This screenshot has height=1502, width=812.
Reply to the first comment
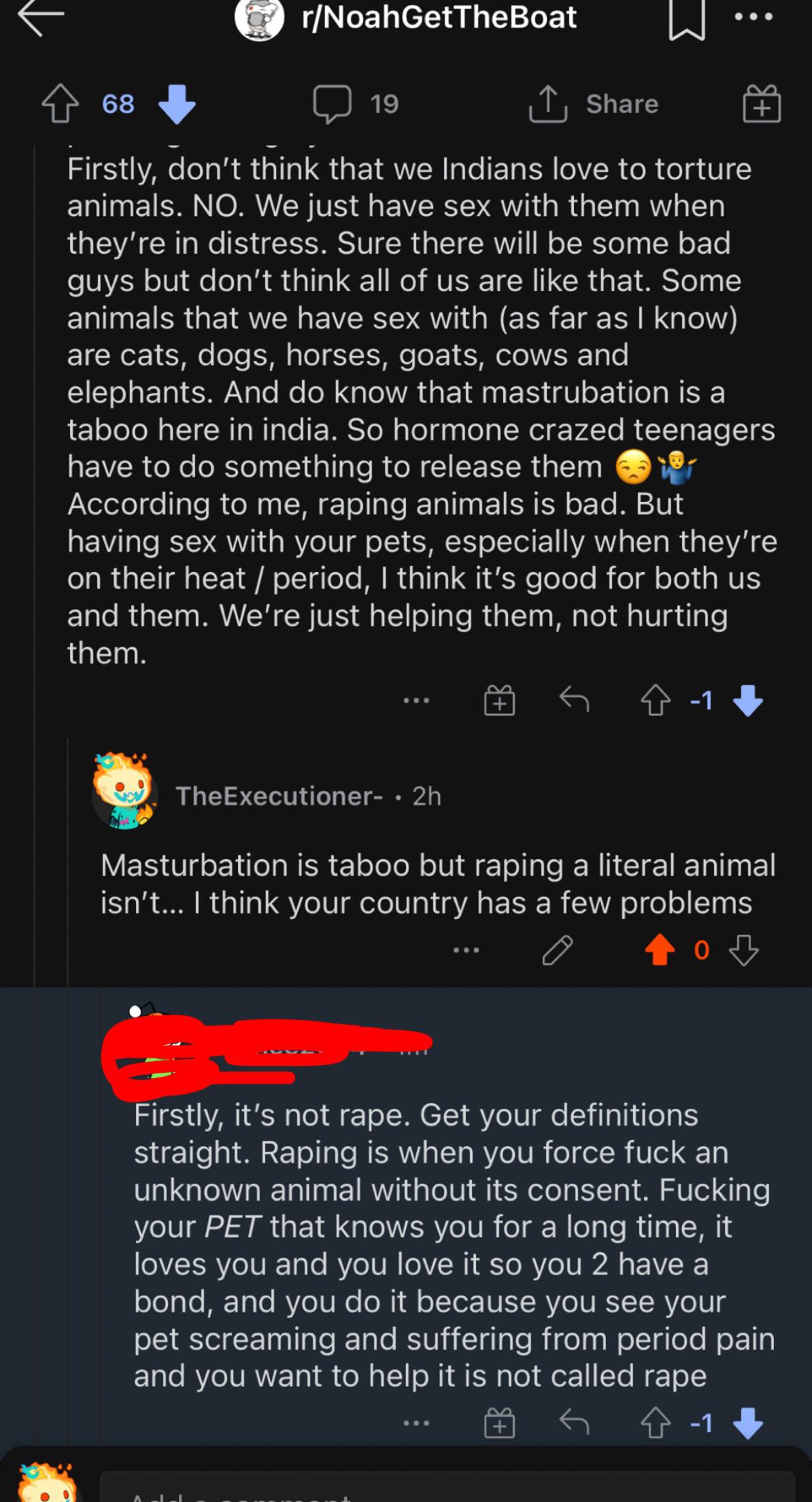574,700
